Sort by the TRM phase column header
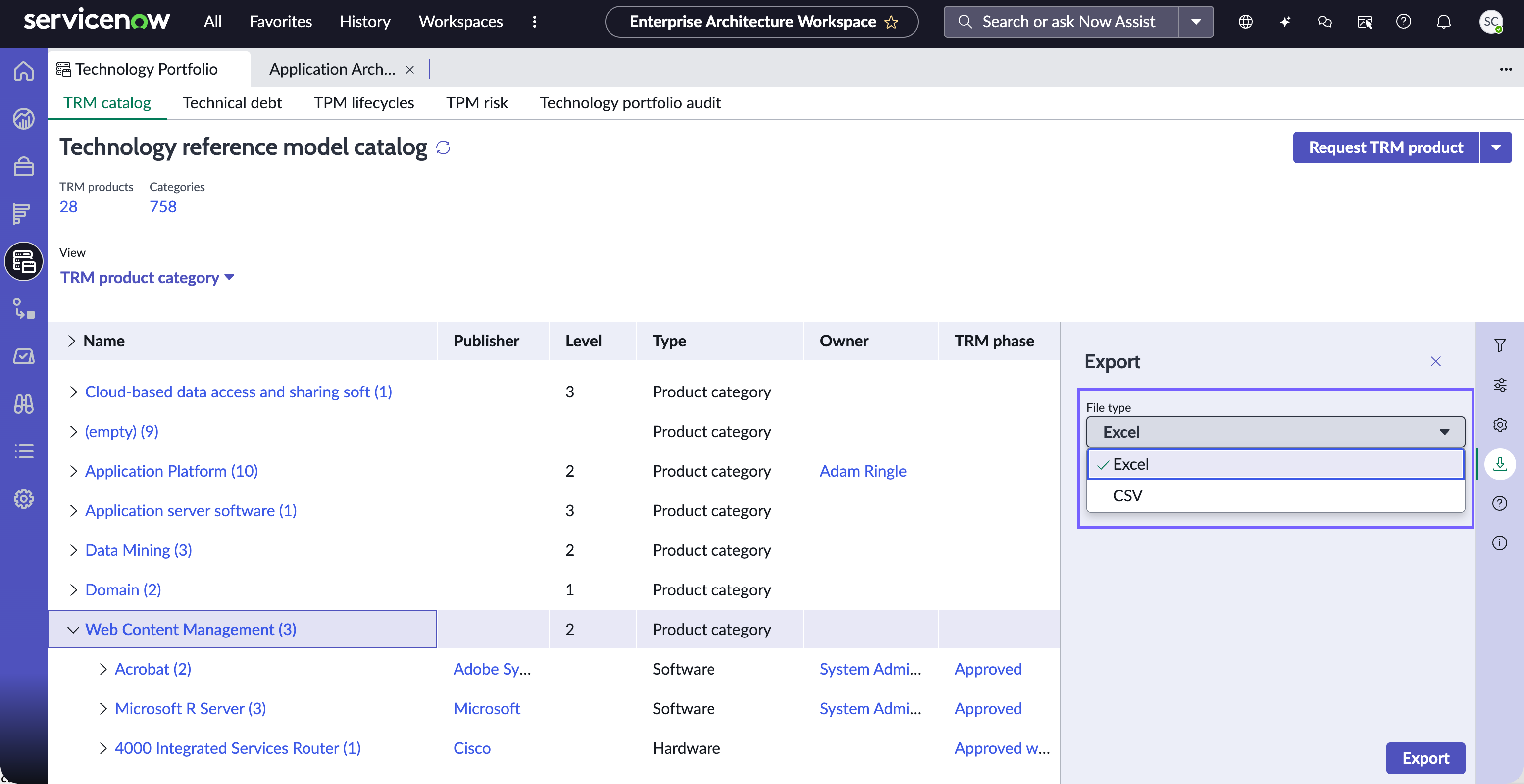The image size is (1524, 784). point(994,341)
